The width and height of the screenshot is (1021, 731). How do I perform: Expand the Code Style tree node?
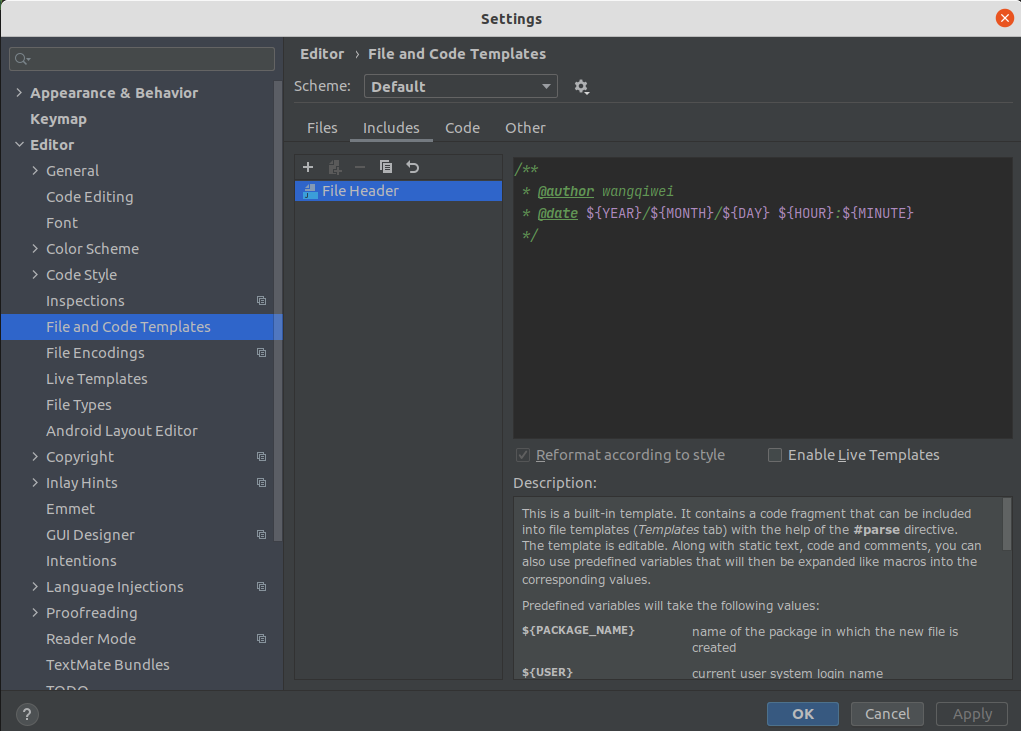pos(36,275)
